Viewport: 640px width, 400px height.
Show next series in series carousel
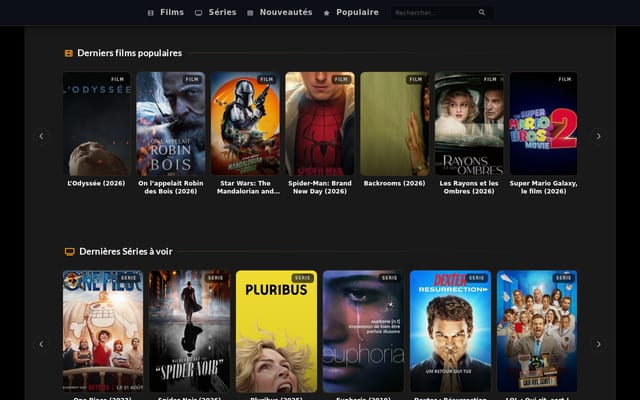click(x=598, y=344)
